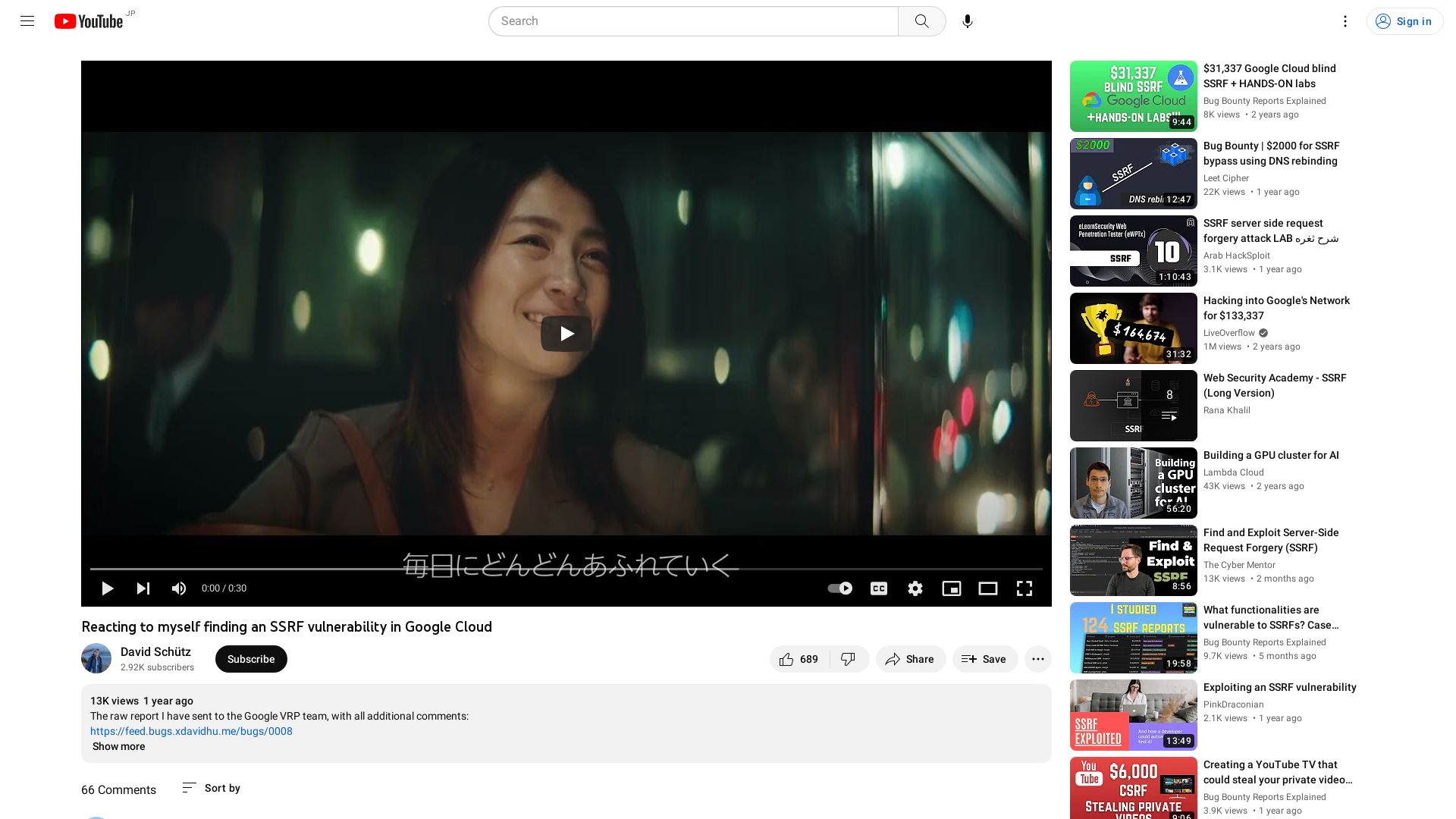
Task: Open the feed.bugs.xdavidhu.me link
Action: [191, 731]
